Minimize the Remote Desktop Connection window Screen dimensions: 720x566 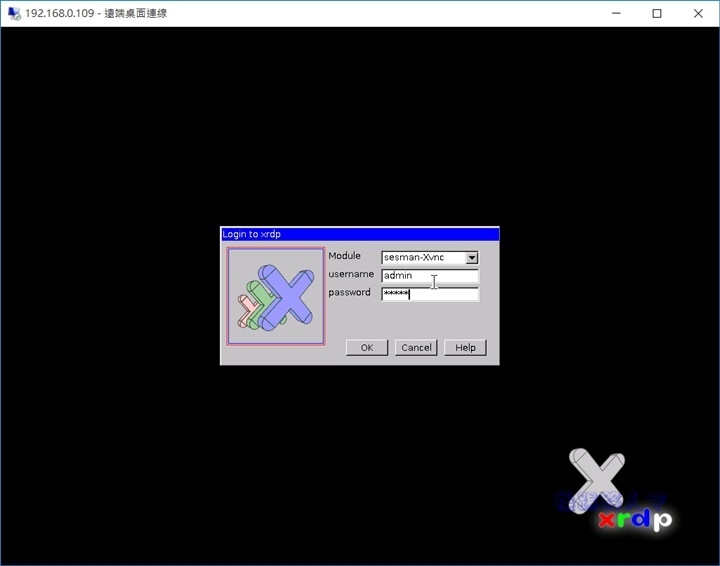[x=616, y=13]
